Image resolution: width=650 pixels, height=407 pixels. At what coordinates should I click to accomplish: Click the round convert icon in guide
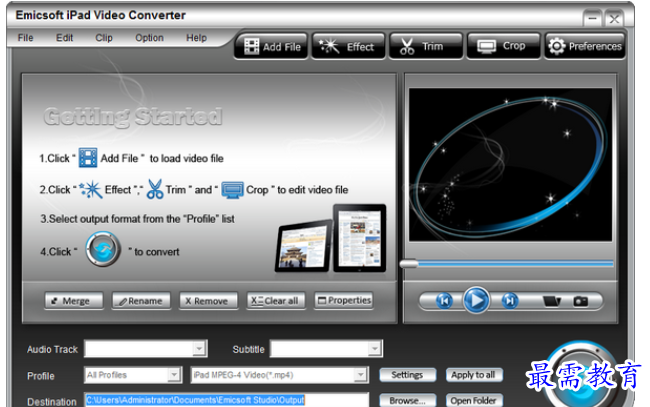(x=103, y=250)
